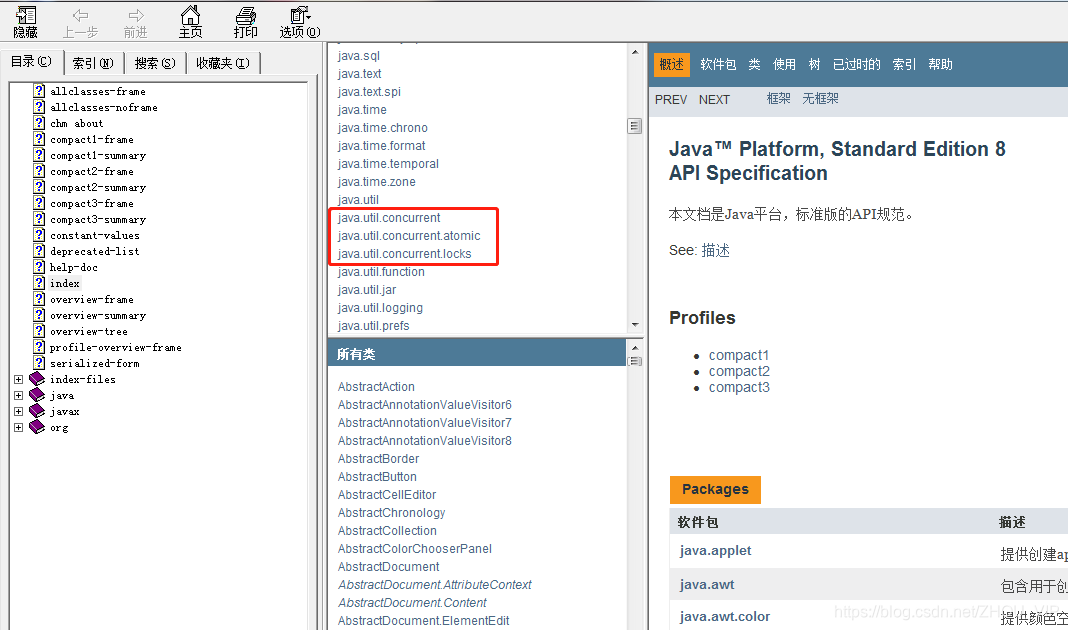The height and width of the screenshot is (630, 1068).
Task: Select the overview-summary tree item
Action: tap(97, 315)
